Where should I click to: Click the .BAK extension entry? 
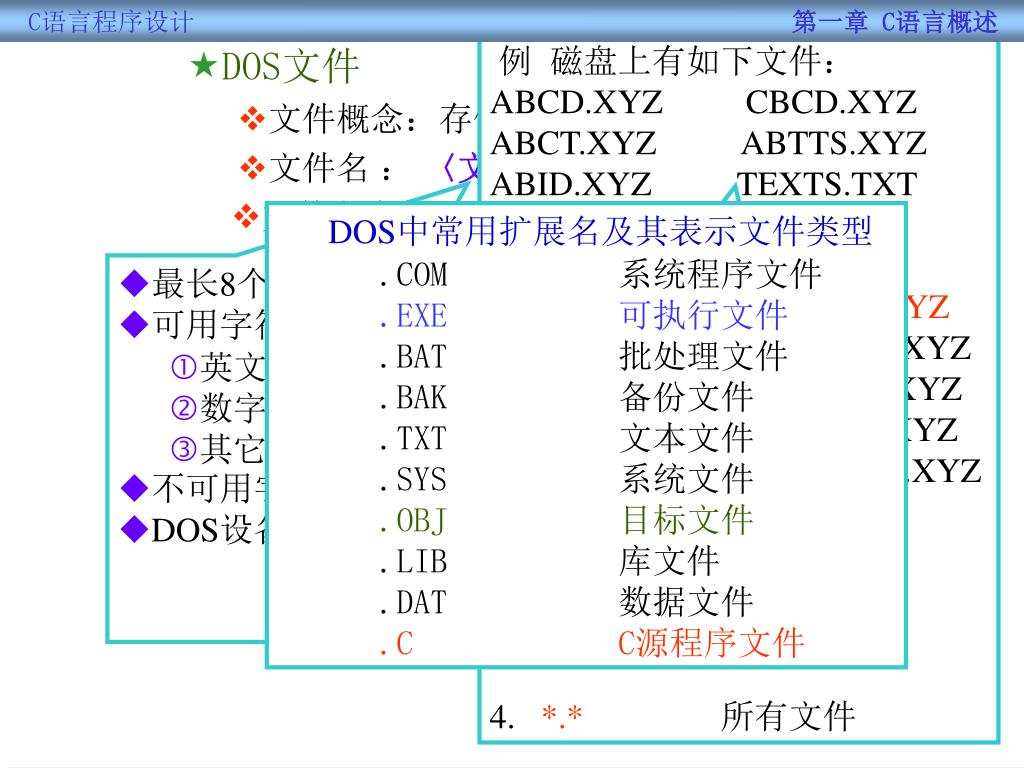click(413, 398)
